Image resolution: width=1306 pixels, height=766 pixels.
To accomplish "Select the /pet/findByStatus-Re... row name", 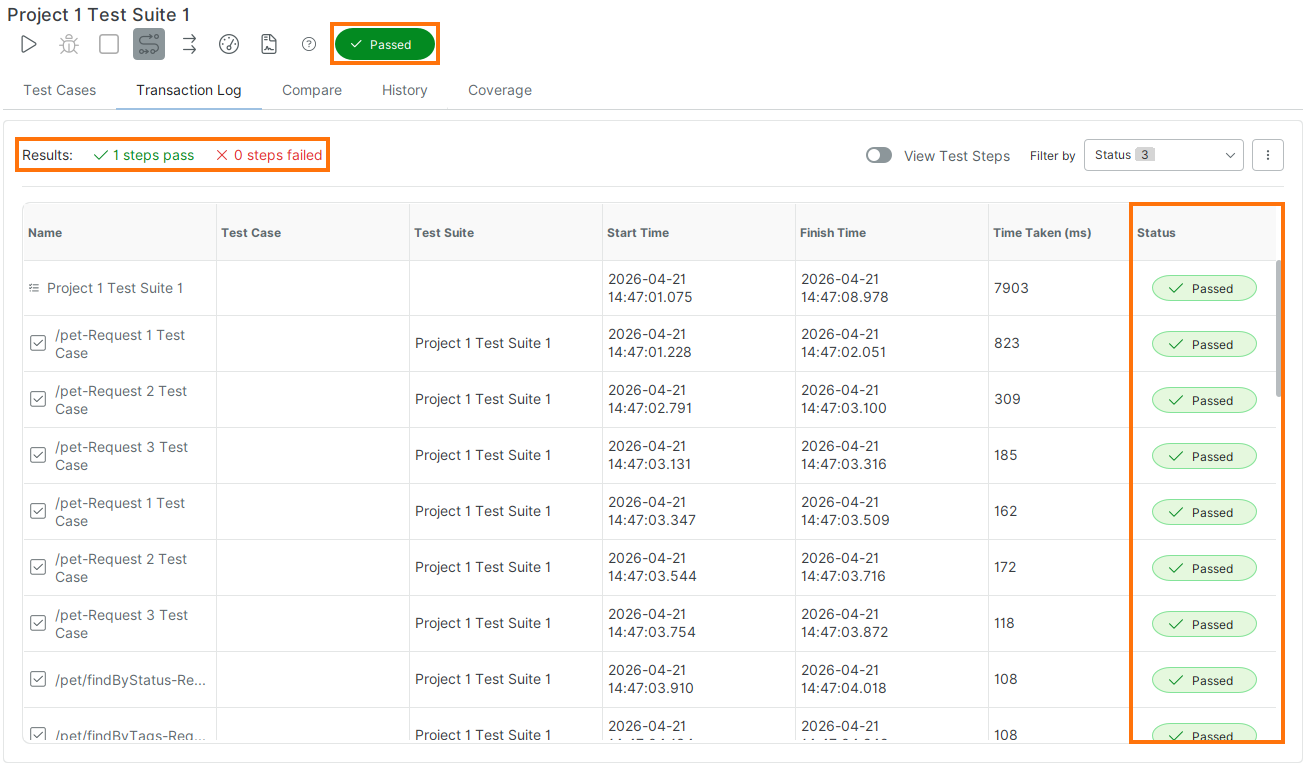I will [131, 680].
